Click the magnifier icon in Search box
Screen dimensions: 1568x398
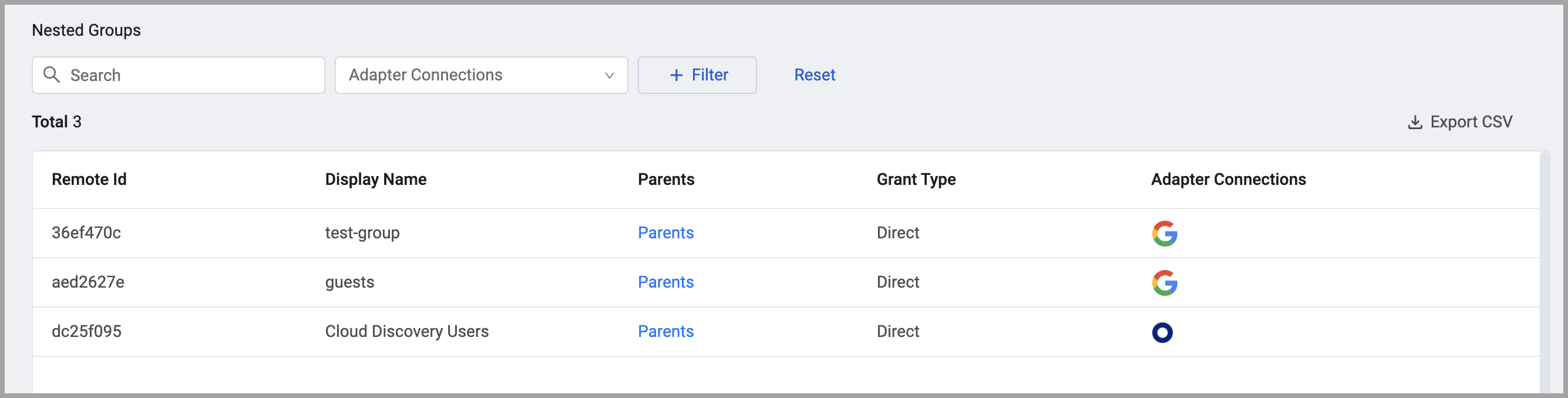pos(52,75)
